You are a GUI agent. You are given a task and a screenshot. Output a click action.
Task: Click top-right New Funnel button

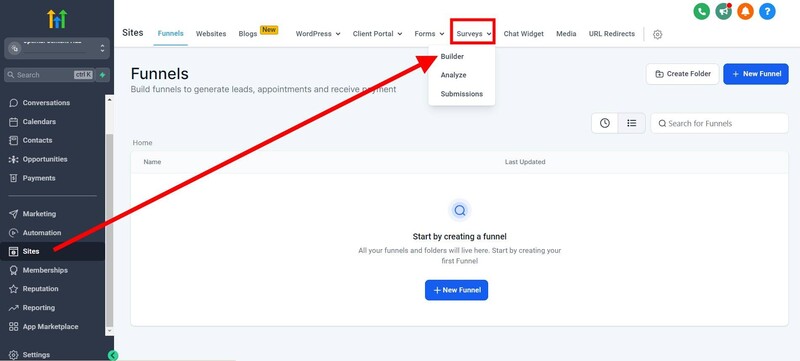[756, 74]
